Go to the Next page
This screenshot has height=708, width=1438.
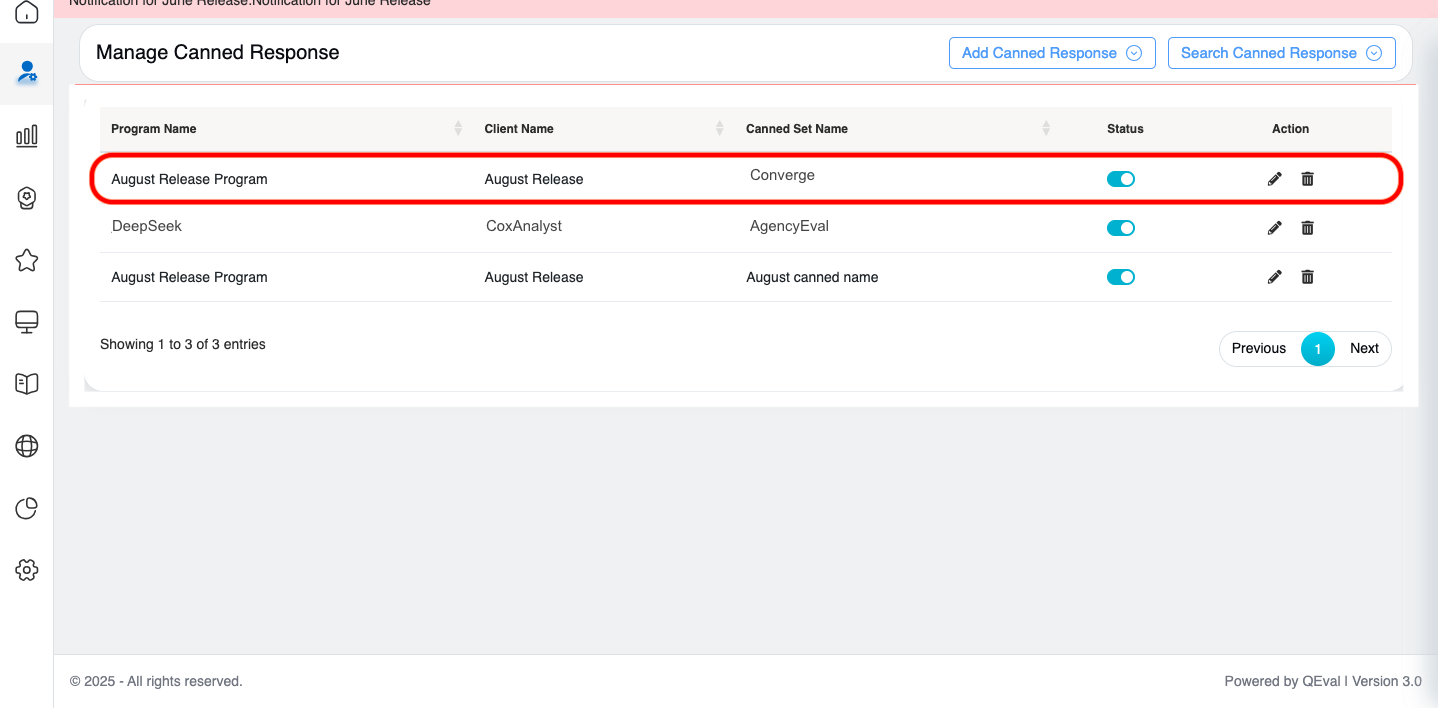click(x=1364, y=348)
